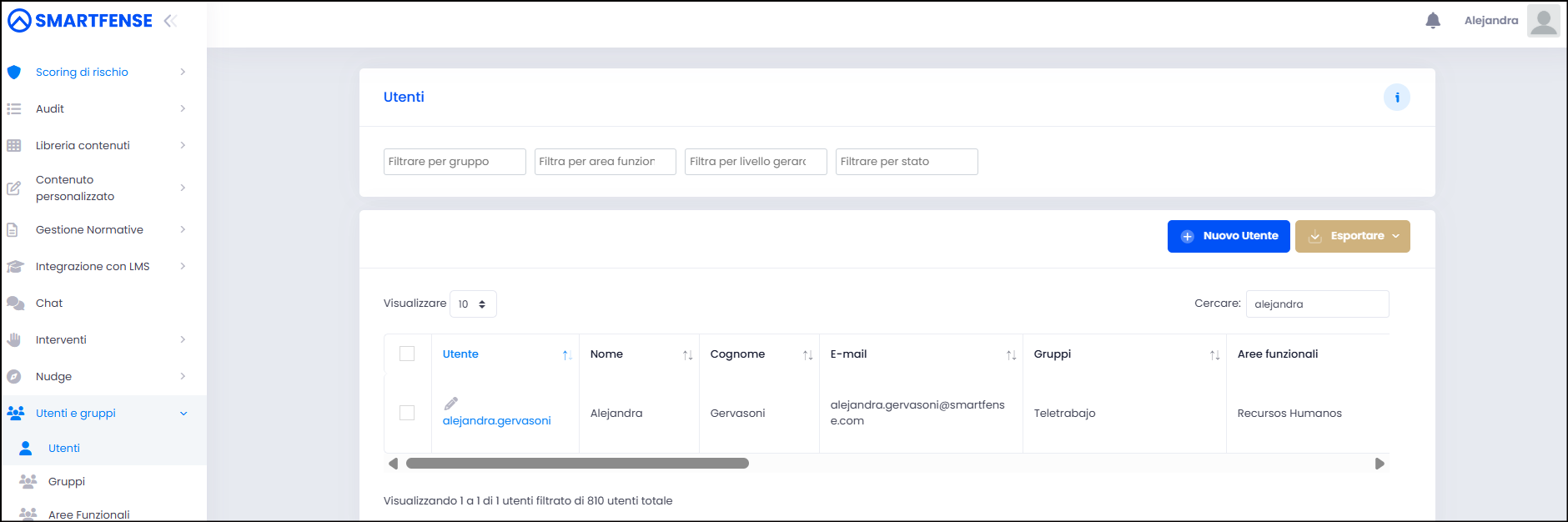Click the alejandra.gervasoni@smartfense.com email cell
Screen dimensions: 1568x522
click(x=917, y=413)
